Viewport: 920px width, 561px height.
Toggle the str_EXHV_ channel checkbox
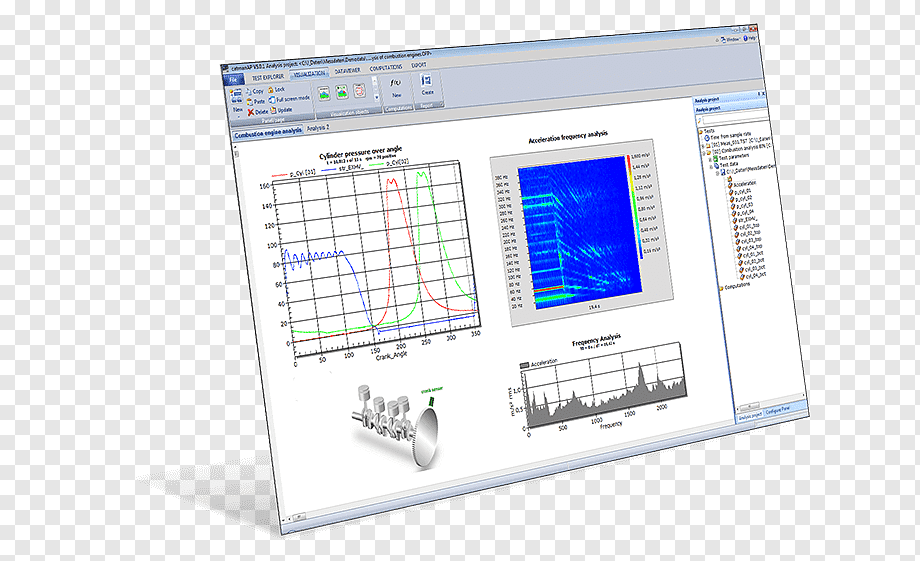coord(735,220)
